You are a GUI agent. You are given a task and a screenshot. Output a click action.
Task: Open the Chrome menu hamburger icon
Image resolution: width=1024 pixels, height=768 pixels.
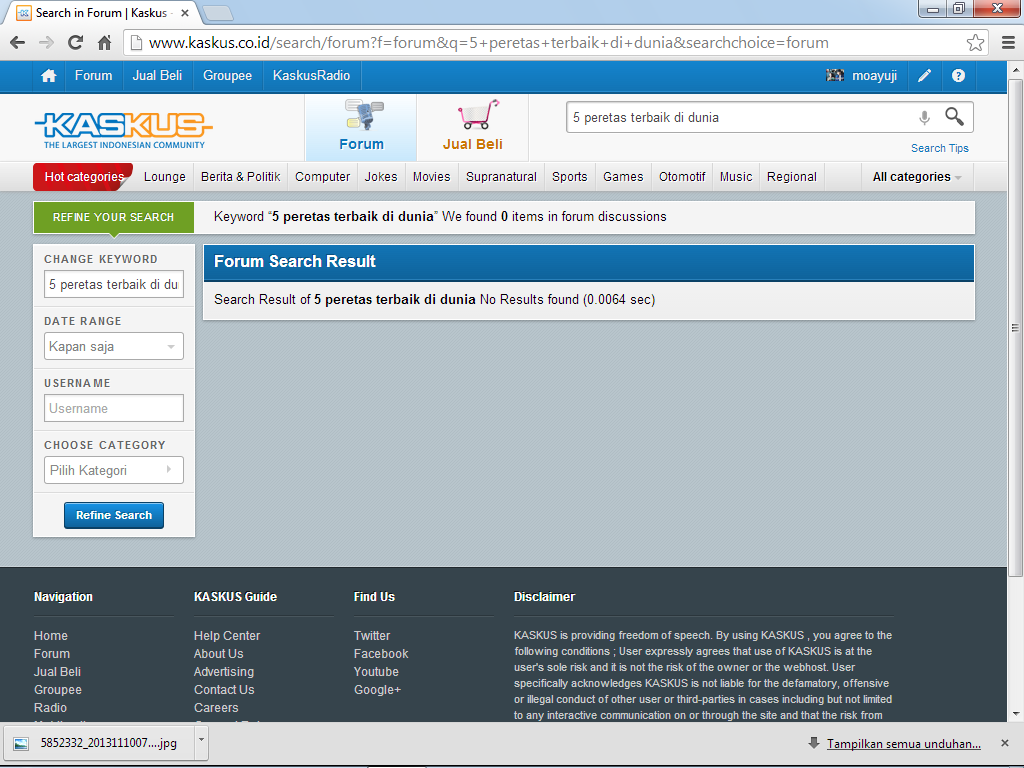[1008, 43]
